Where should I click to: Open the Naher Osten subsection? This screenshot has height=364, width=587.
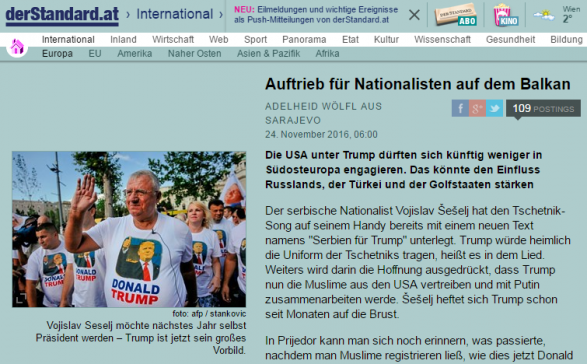194,54
